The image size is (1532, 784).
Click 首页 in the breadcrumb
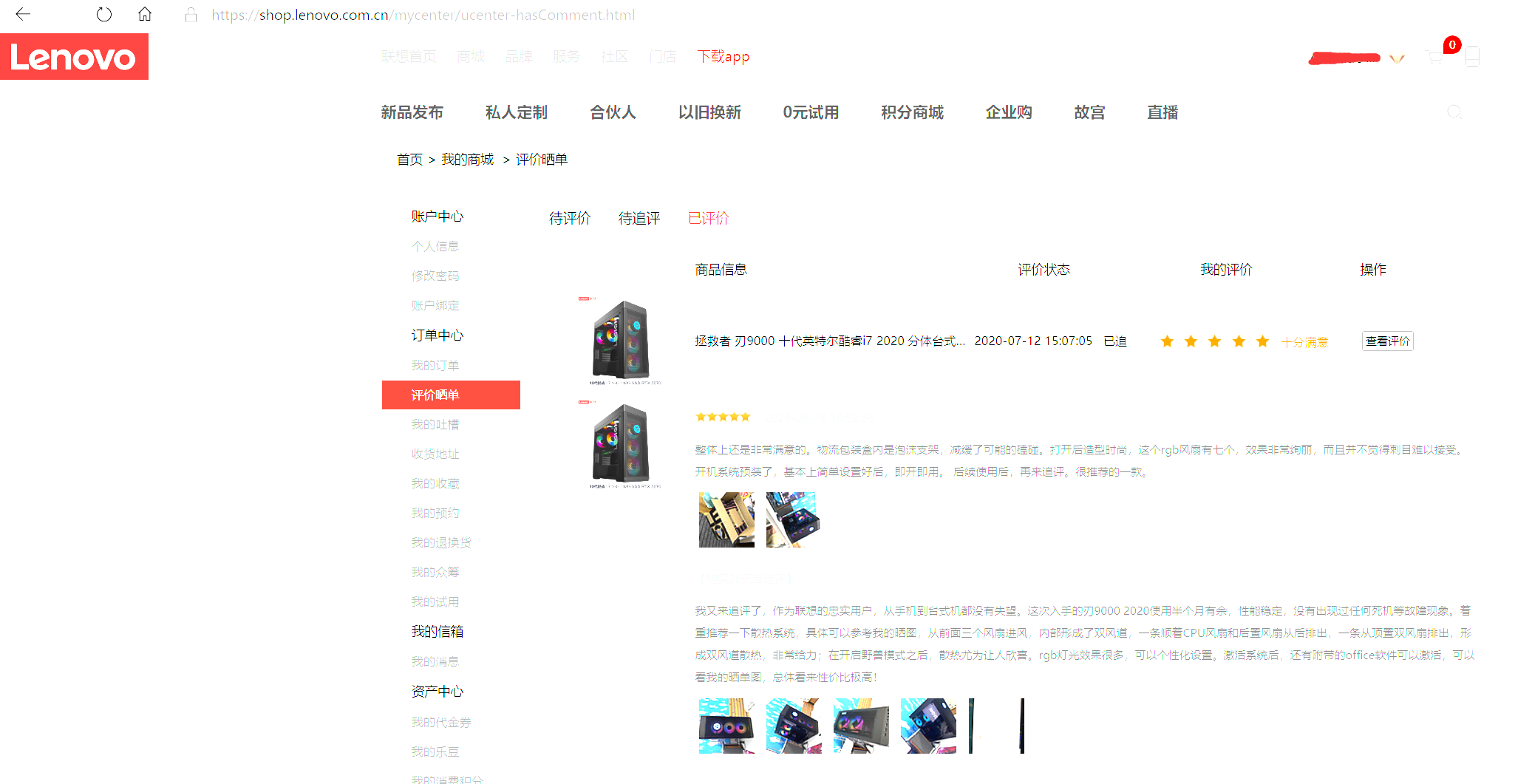pos(409,160)
